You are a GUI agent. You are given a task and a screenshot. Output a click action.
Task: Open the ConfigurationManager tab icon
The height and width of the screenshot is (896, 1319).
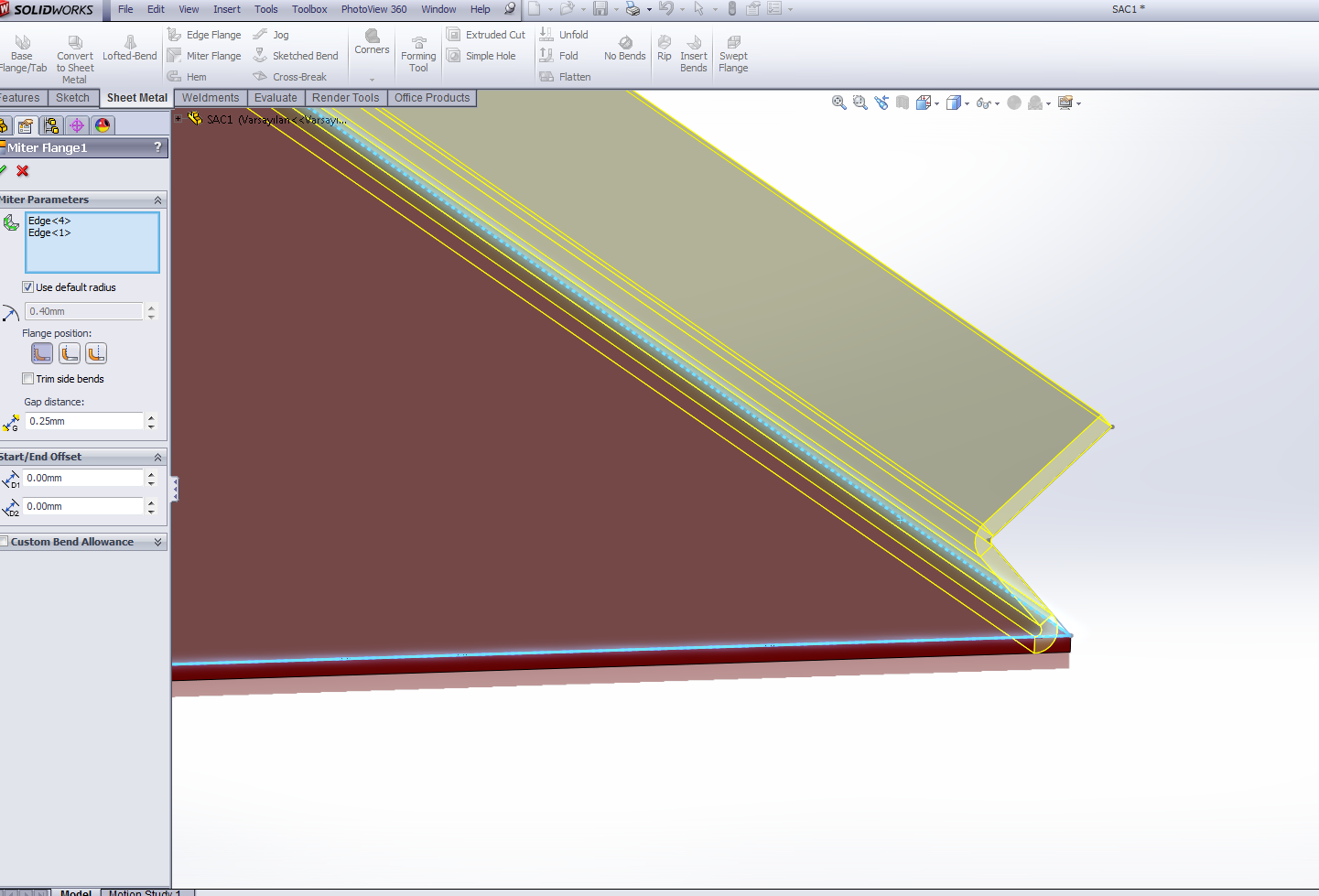(51, 125)
